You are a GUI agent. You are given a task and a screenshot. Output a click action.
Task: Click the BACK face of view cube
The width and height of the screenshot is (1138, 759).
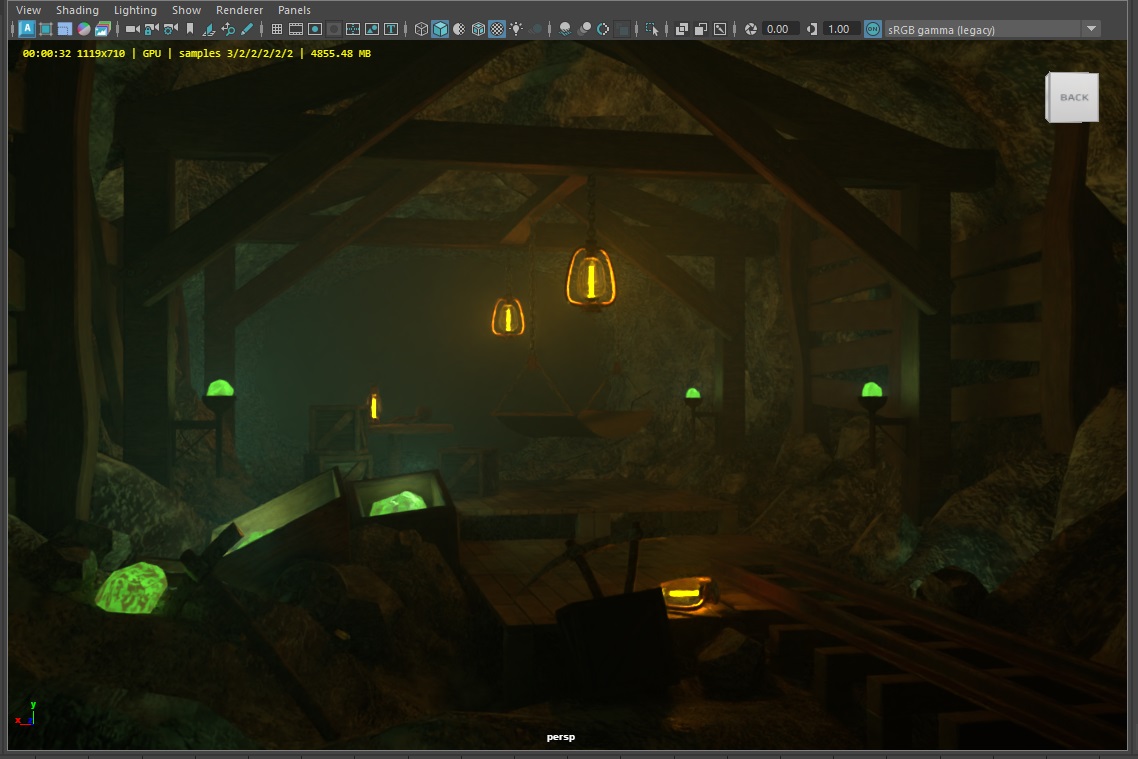[1074, 97]
